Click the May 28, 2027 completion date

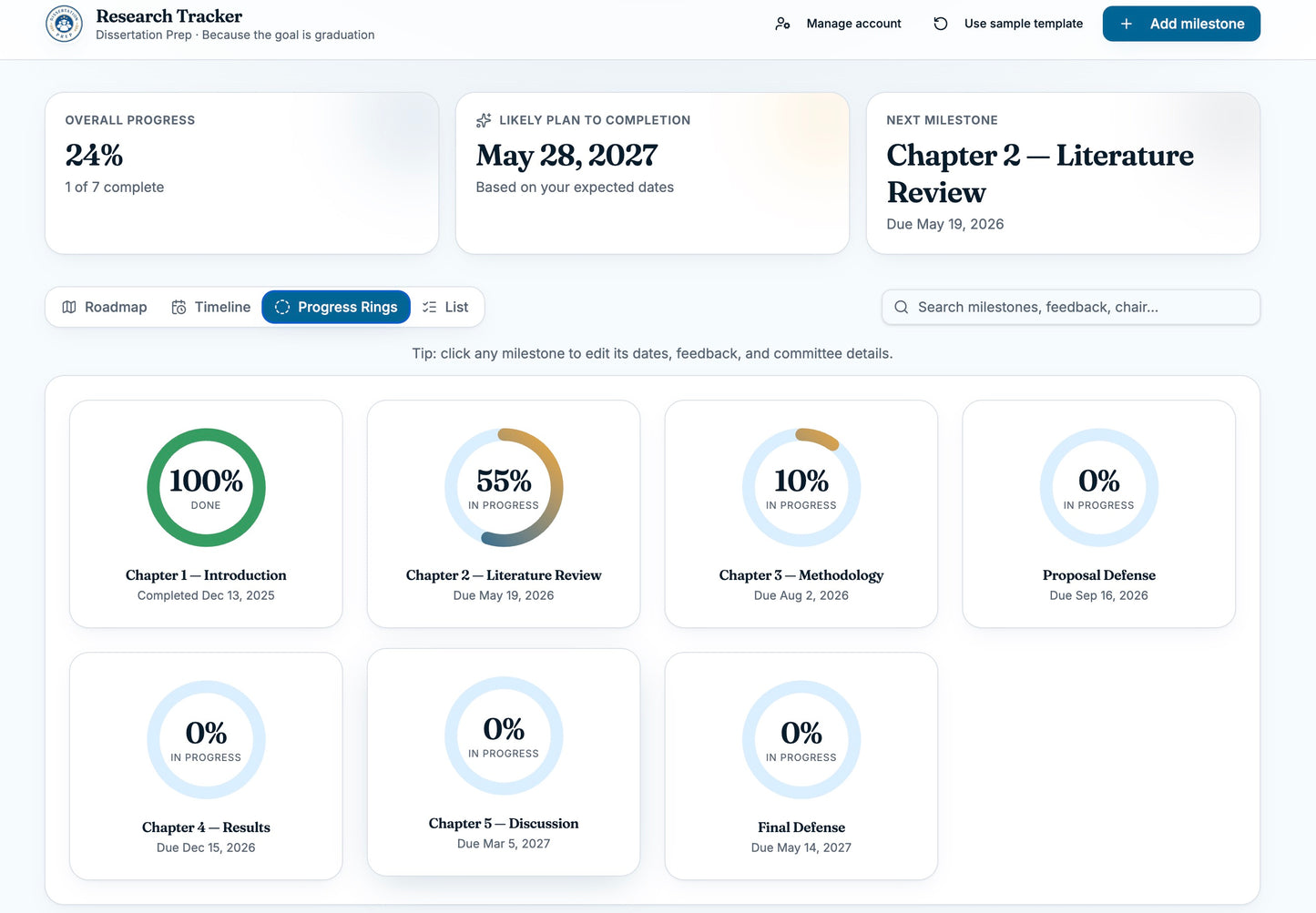coord(566,156)
